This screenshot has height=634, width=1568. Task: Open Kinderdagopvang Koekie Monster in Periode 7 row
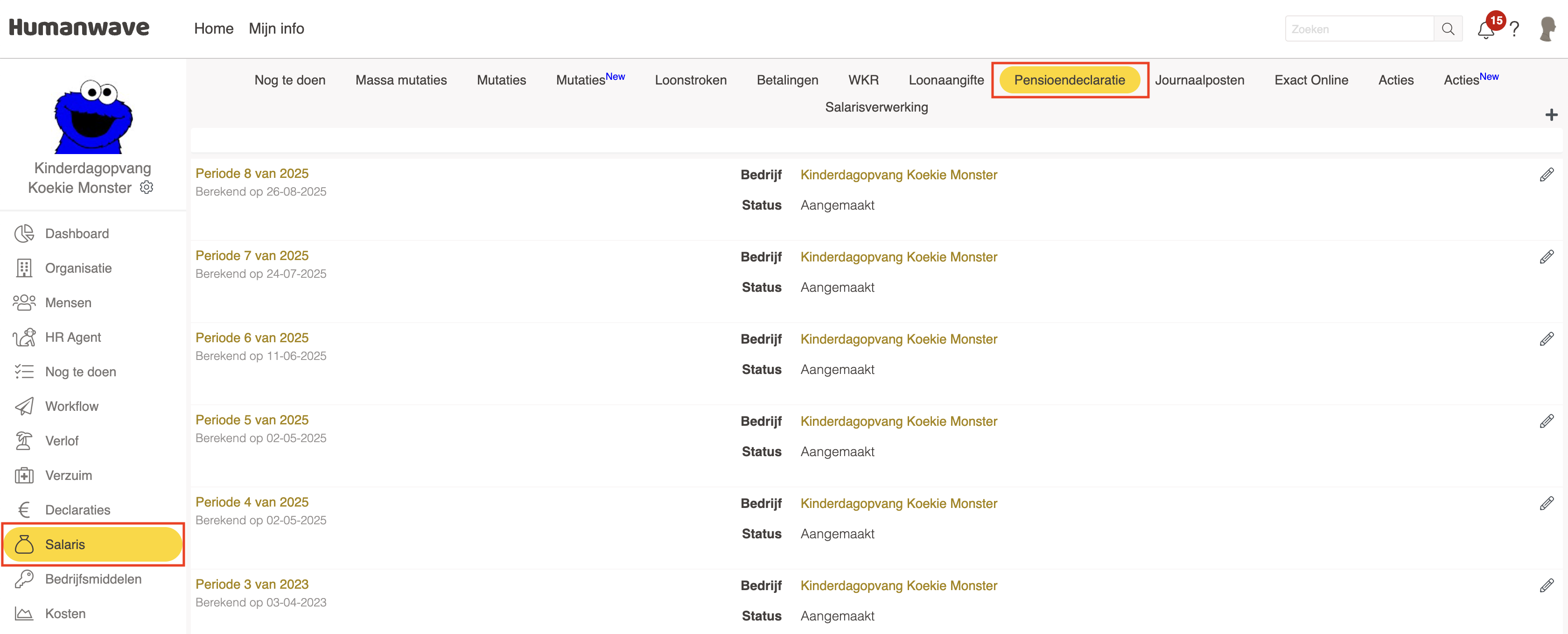898,257
